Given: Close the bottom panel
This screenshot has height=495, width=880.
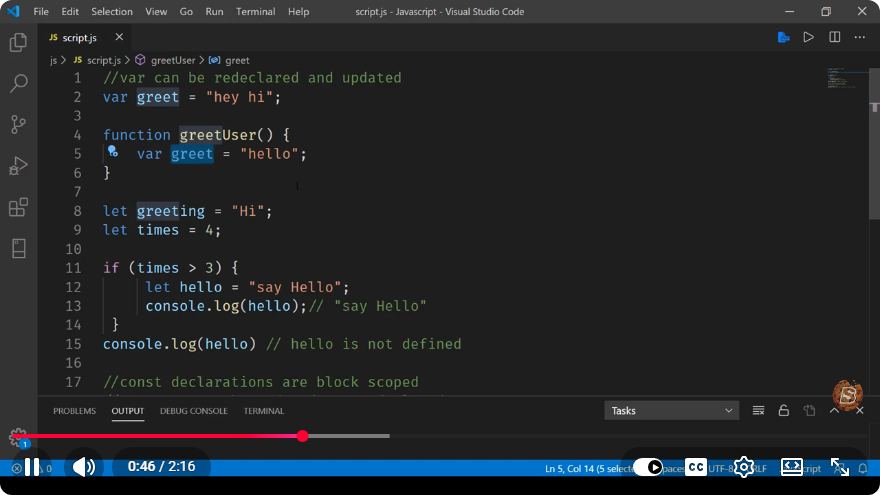Looking at the screenshot, I should point(860,411).
